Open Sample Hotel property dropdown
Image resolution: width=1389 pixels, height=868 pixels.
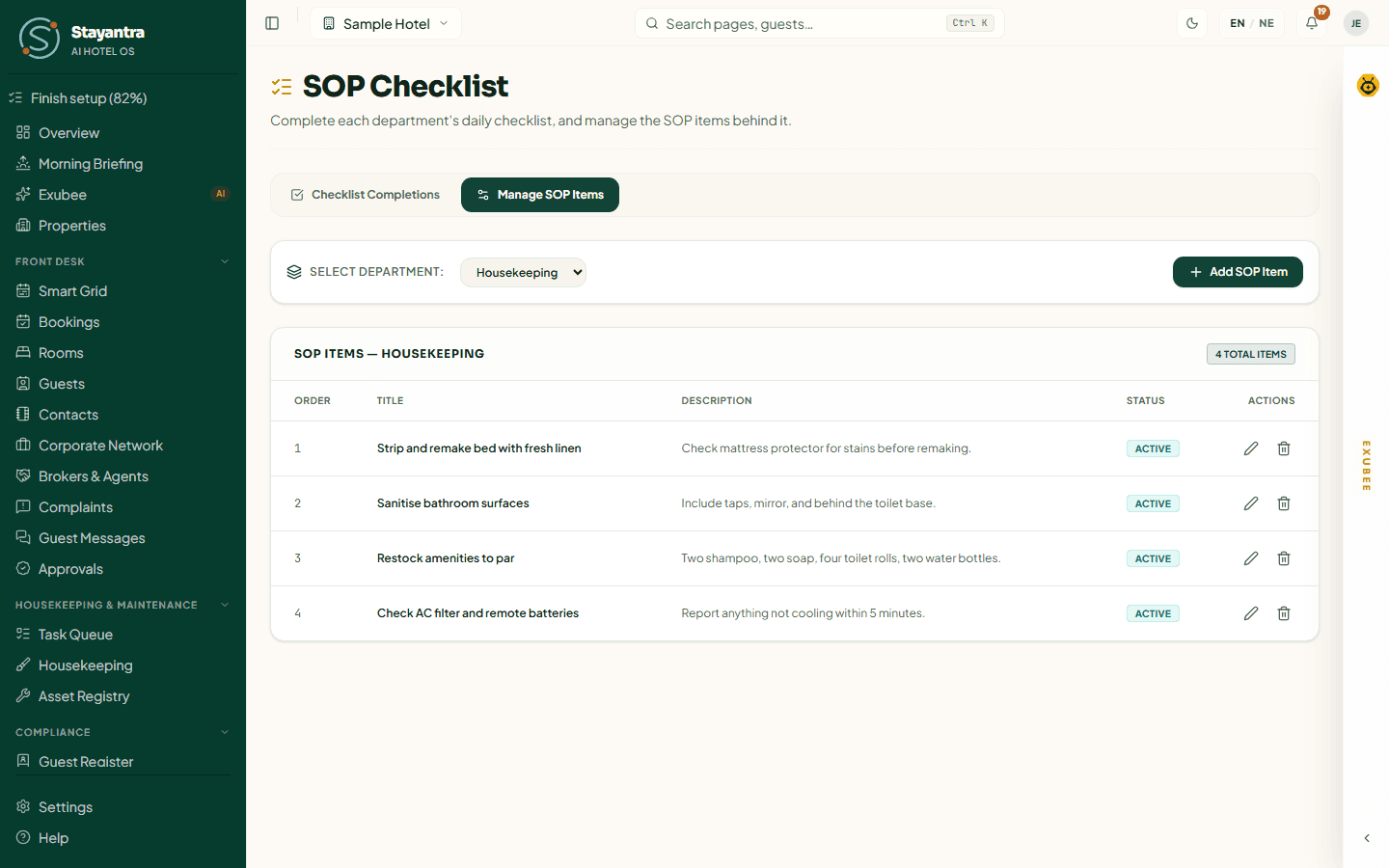point(386,23)
